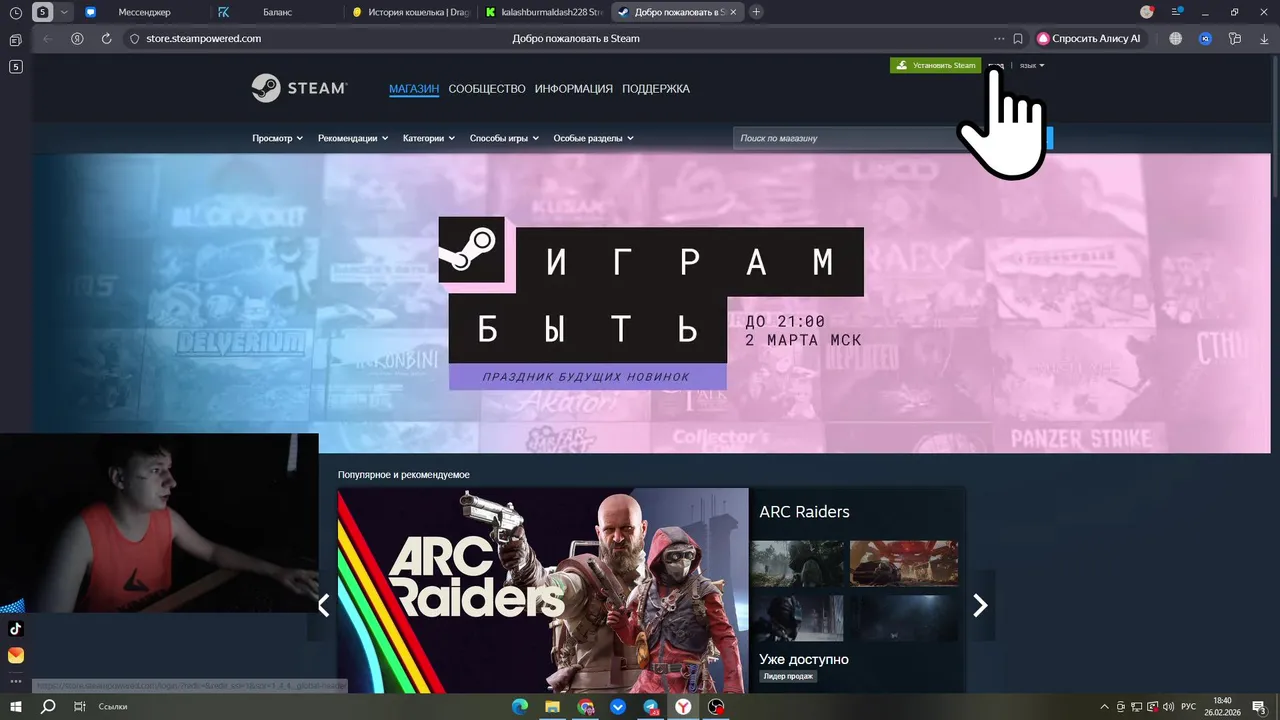Expand the Рекомендации dropdown
This screenshot has height=720, width=1280.
tap(353, 138)
